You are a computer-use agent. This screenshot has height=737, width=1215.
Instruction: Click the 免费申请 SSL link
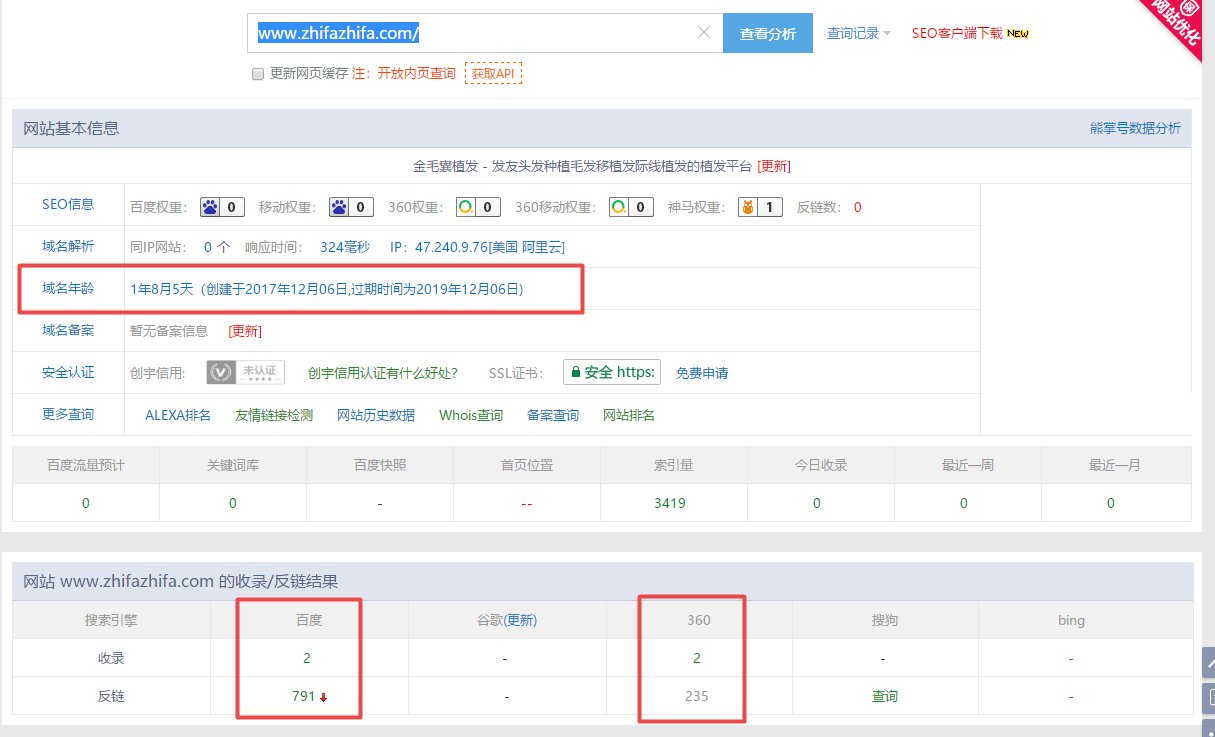click(x=702, y=373)
